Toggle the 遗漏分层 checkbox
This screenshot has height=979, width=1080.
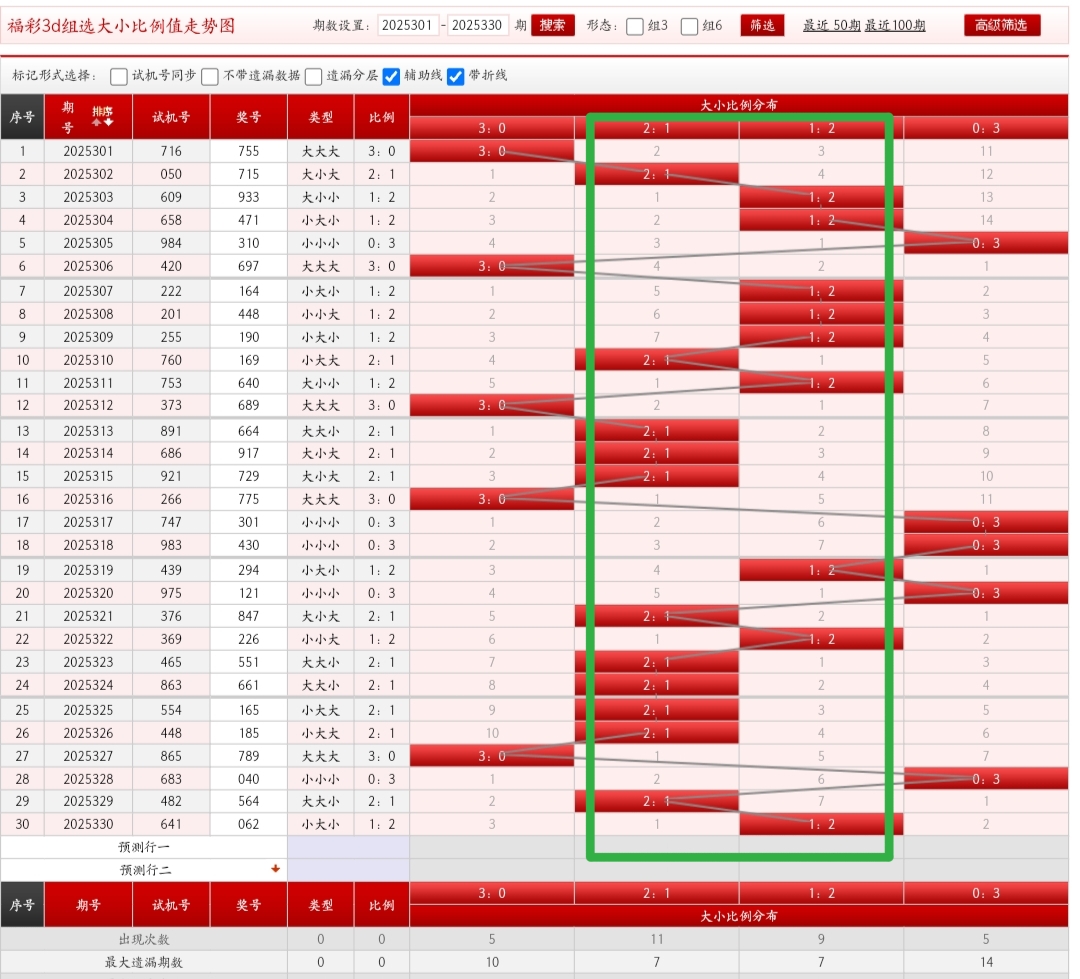click(314, 76)
